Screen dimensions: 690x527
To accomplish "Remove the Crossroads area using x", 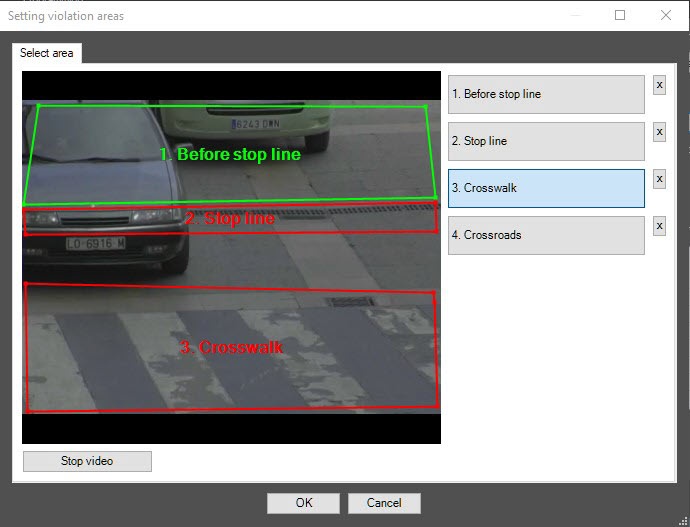I will [x=659, y=226].
